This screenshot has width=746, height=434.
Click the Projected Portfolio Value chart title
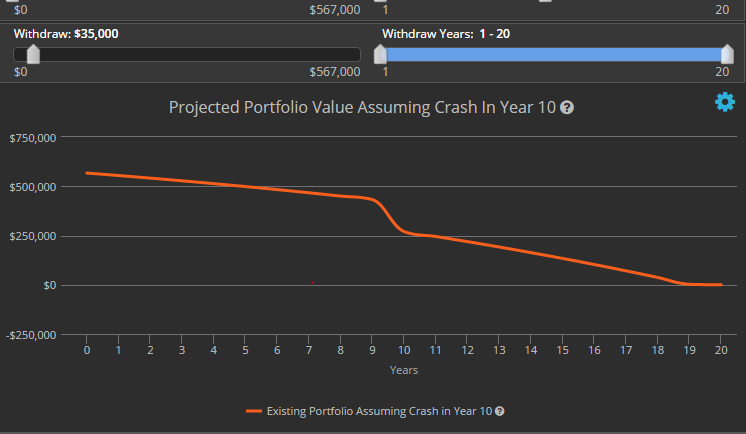point(362,108)
